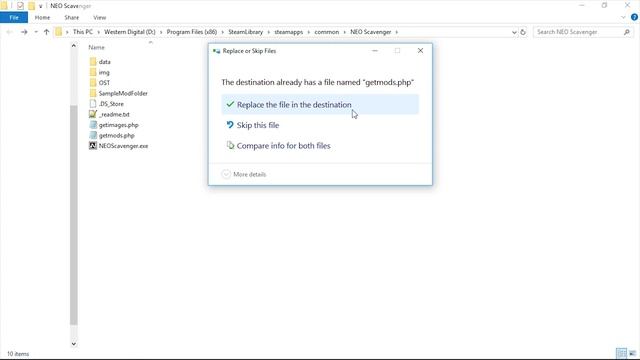Choose Replace the file in the destination

320,104
